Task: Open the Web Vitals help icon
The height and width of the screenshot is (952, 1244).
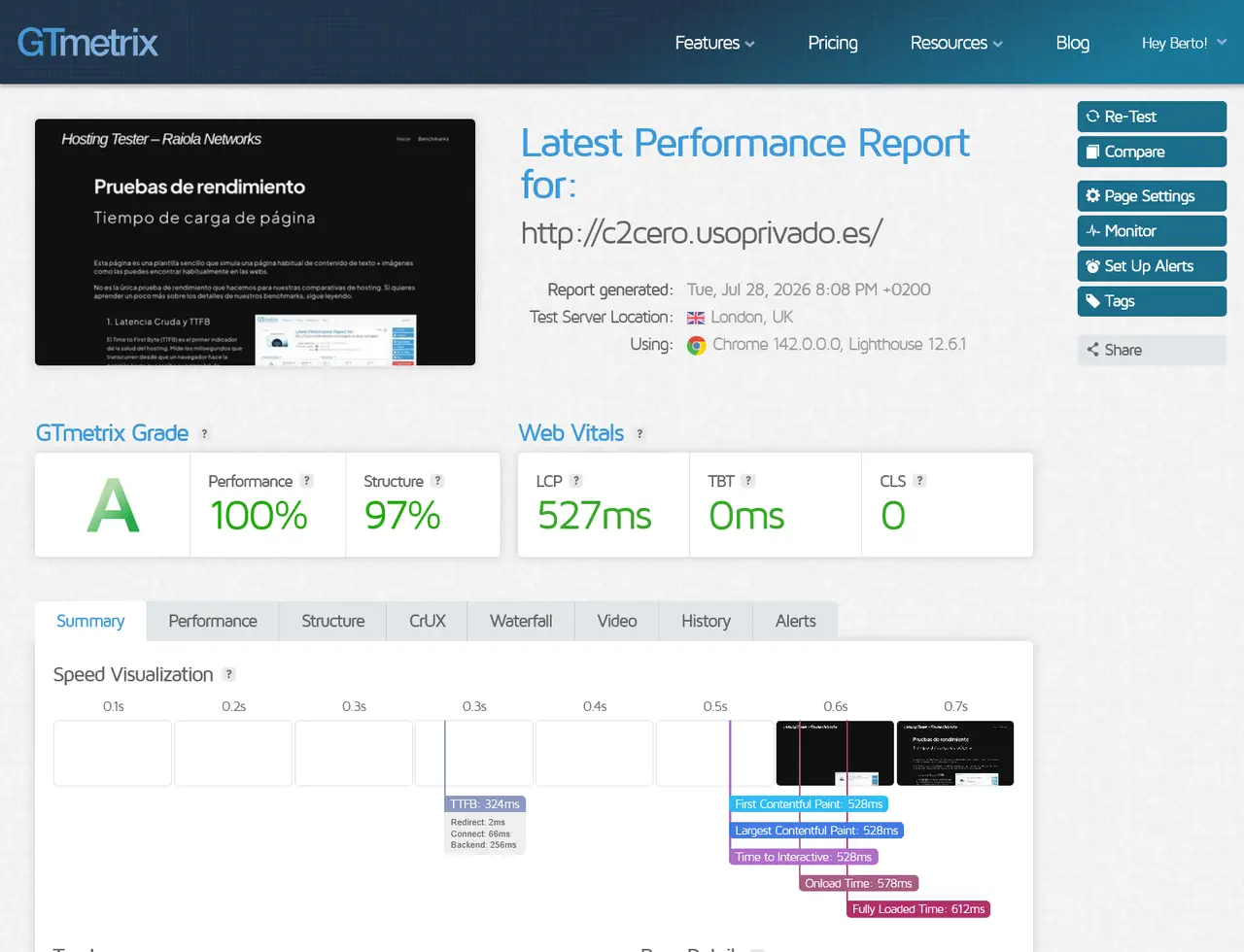Action: 639,434
